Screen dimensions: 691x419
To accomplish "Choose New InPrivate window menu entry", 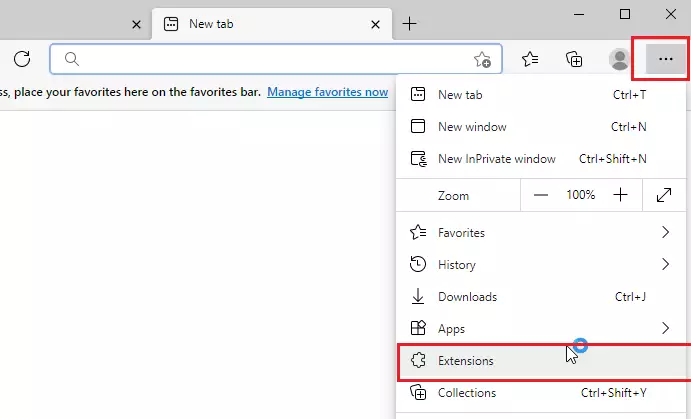I will tap(541, 159).
